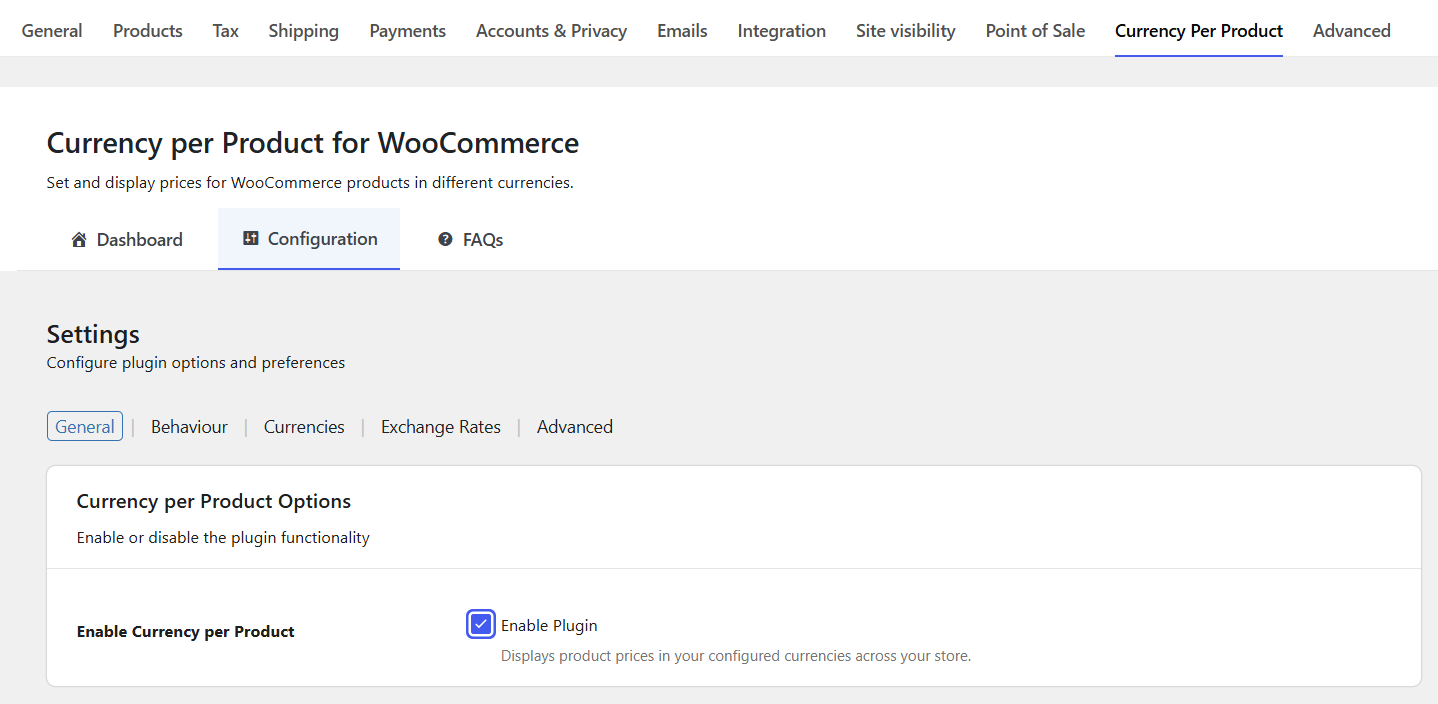
Task: Click 'Enable or disable the plugin functionality' text
Action: 223,538
